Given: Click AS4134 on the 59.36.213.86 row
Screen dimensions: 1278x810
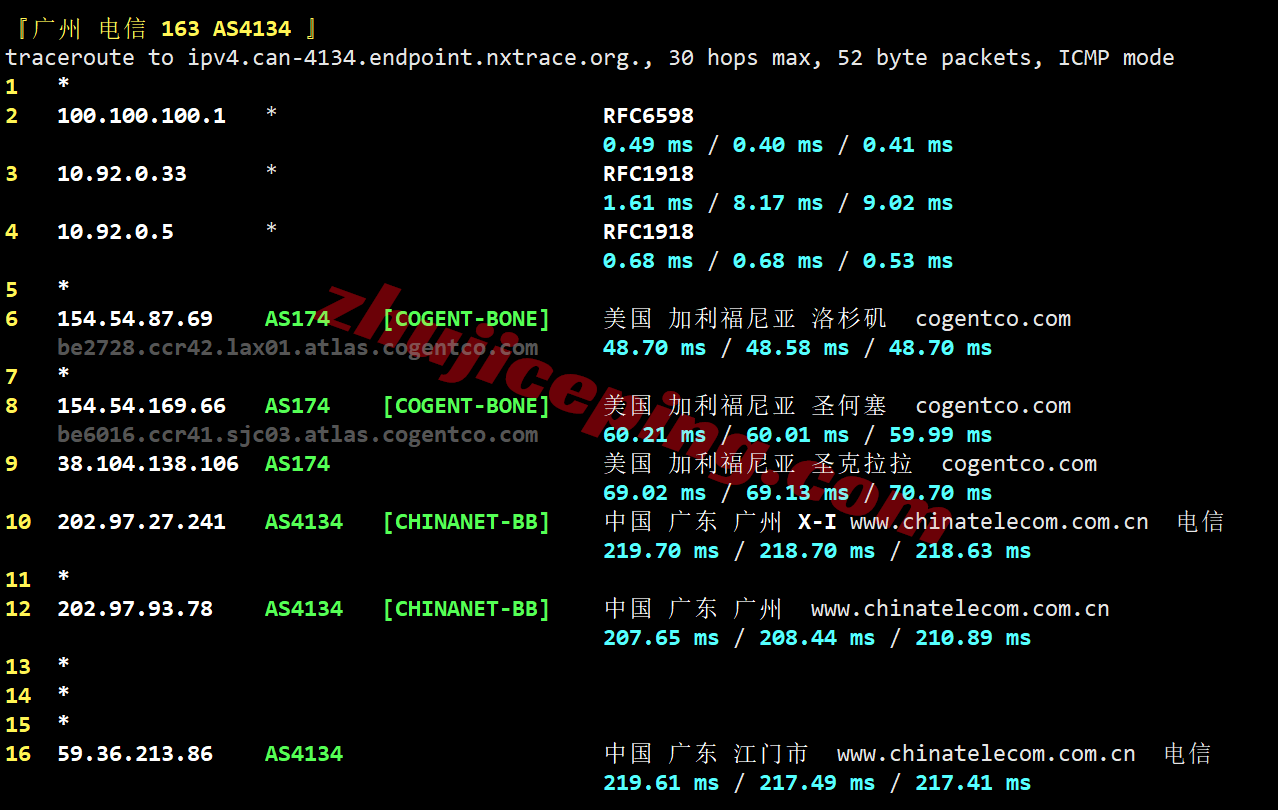Looking at the screenshot, I should pos(304,754).
